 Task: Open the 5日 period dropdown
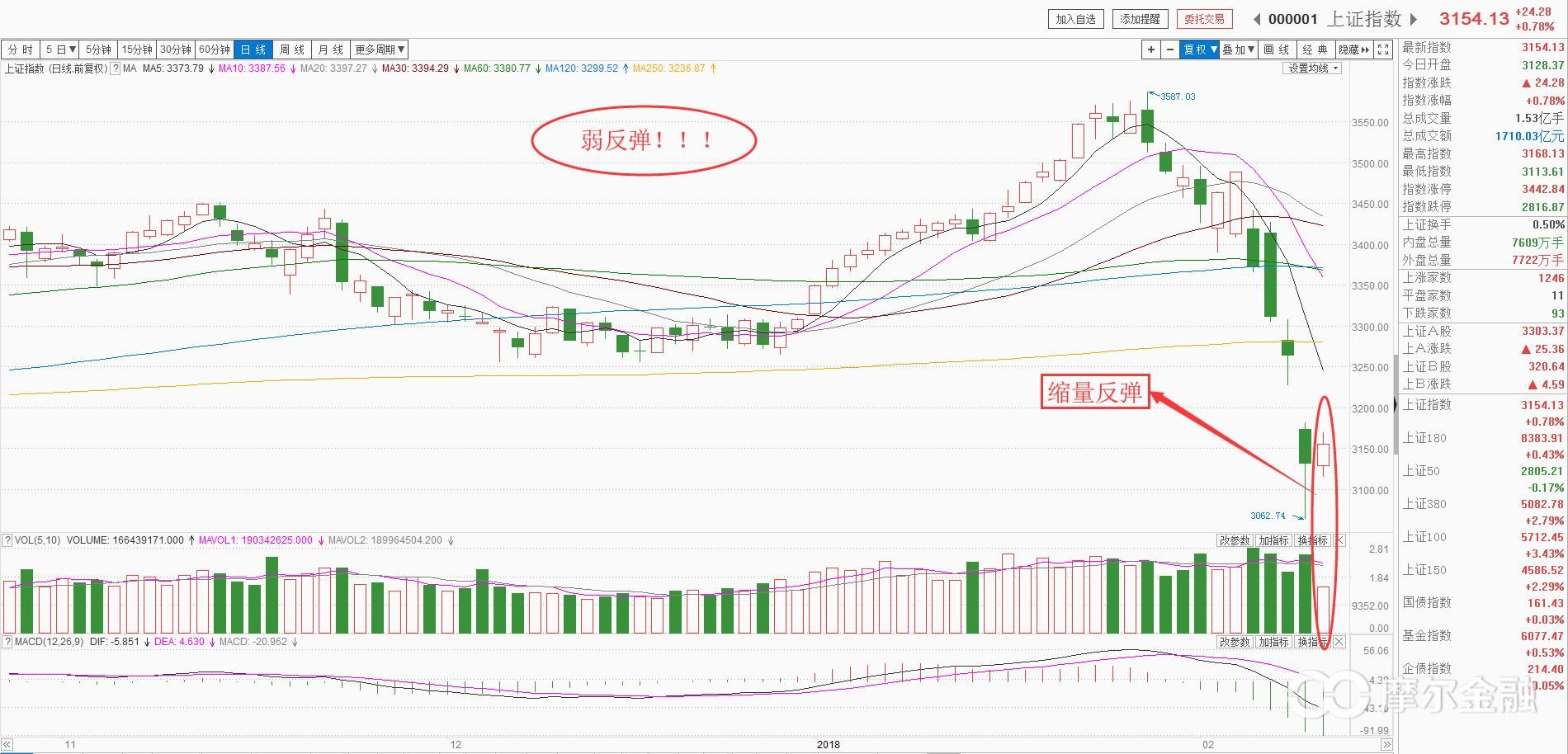point(60,49)
